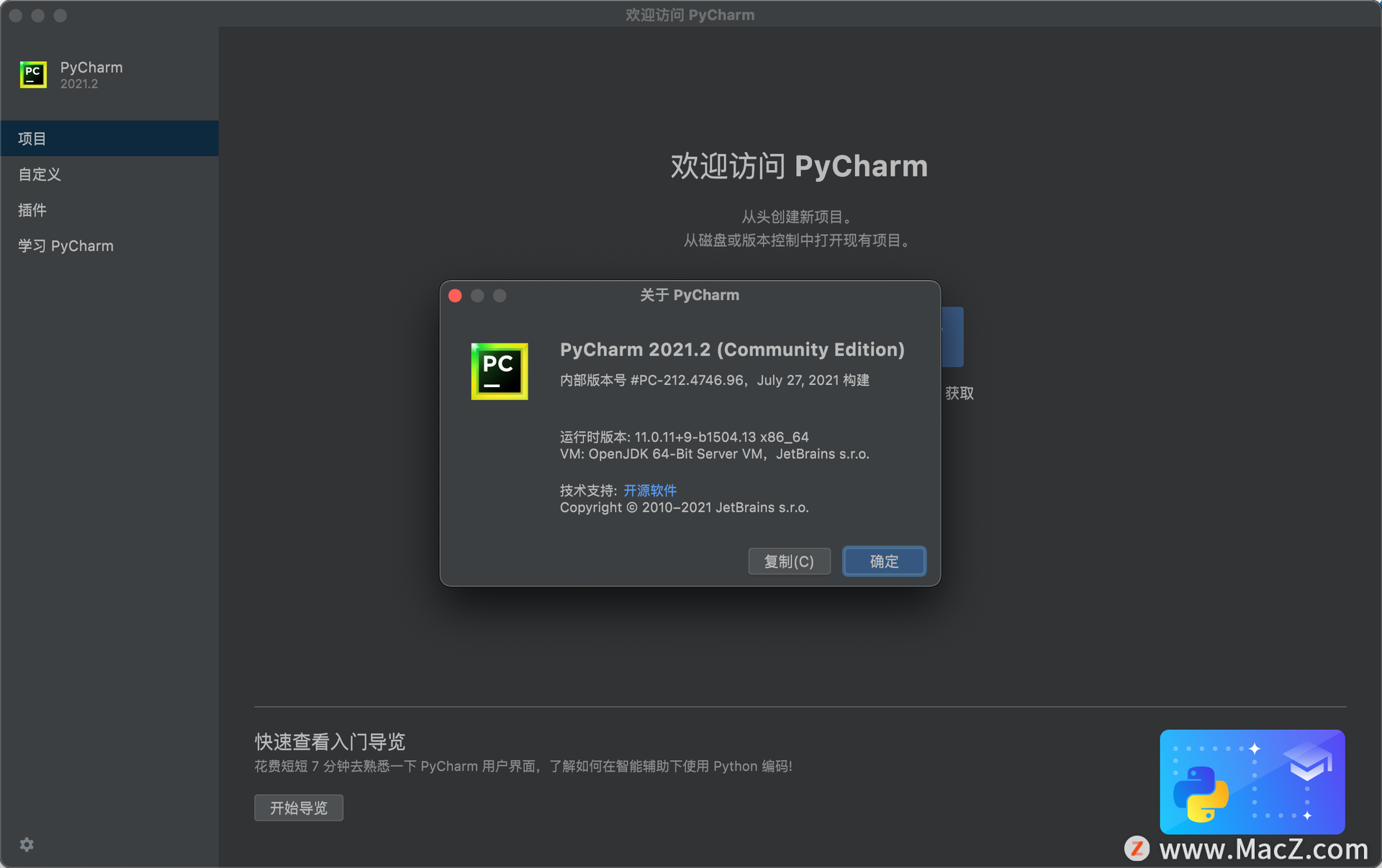This screenshot has width=1382, height=868.
Task: Click the Python onboarding tour thumbnail
Action: pos(1252,782)
